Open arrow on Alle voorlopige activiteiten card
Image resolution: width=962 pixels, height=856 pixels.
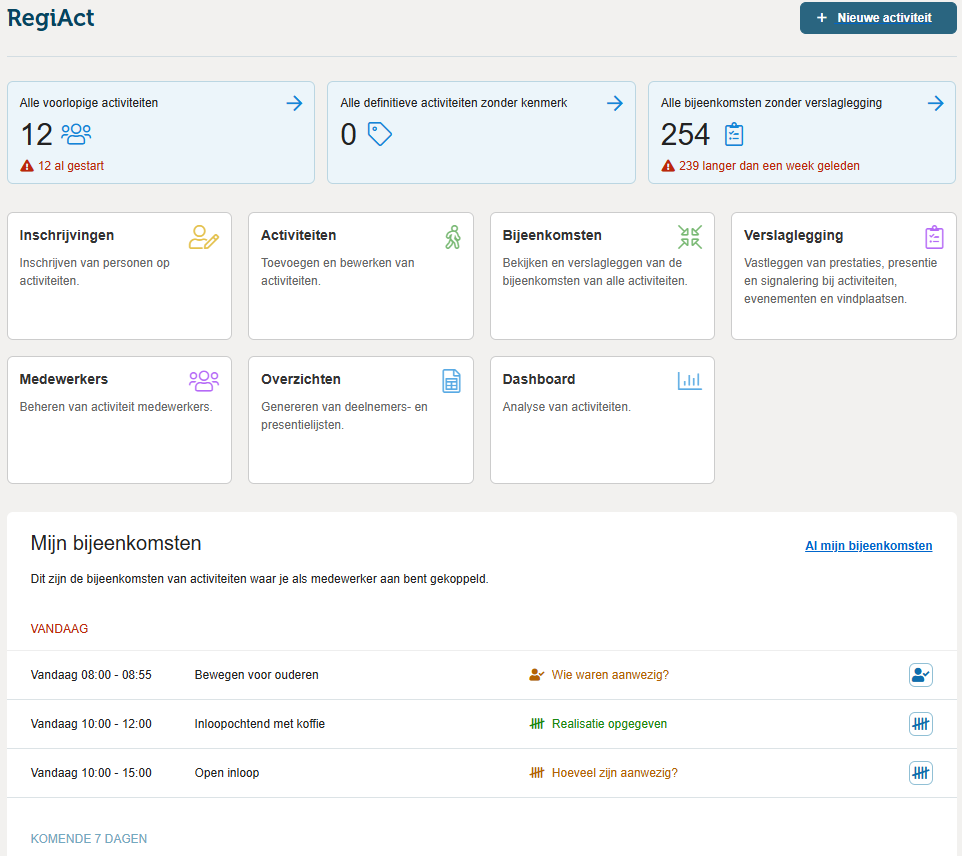[x=294, y=103]
